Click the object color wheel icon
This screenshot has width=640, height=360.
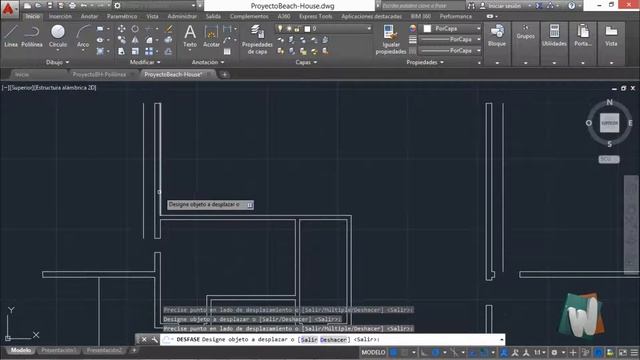click(x=413, y=29)
